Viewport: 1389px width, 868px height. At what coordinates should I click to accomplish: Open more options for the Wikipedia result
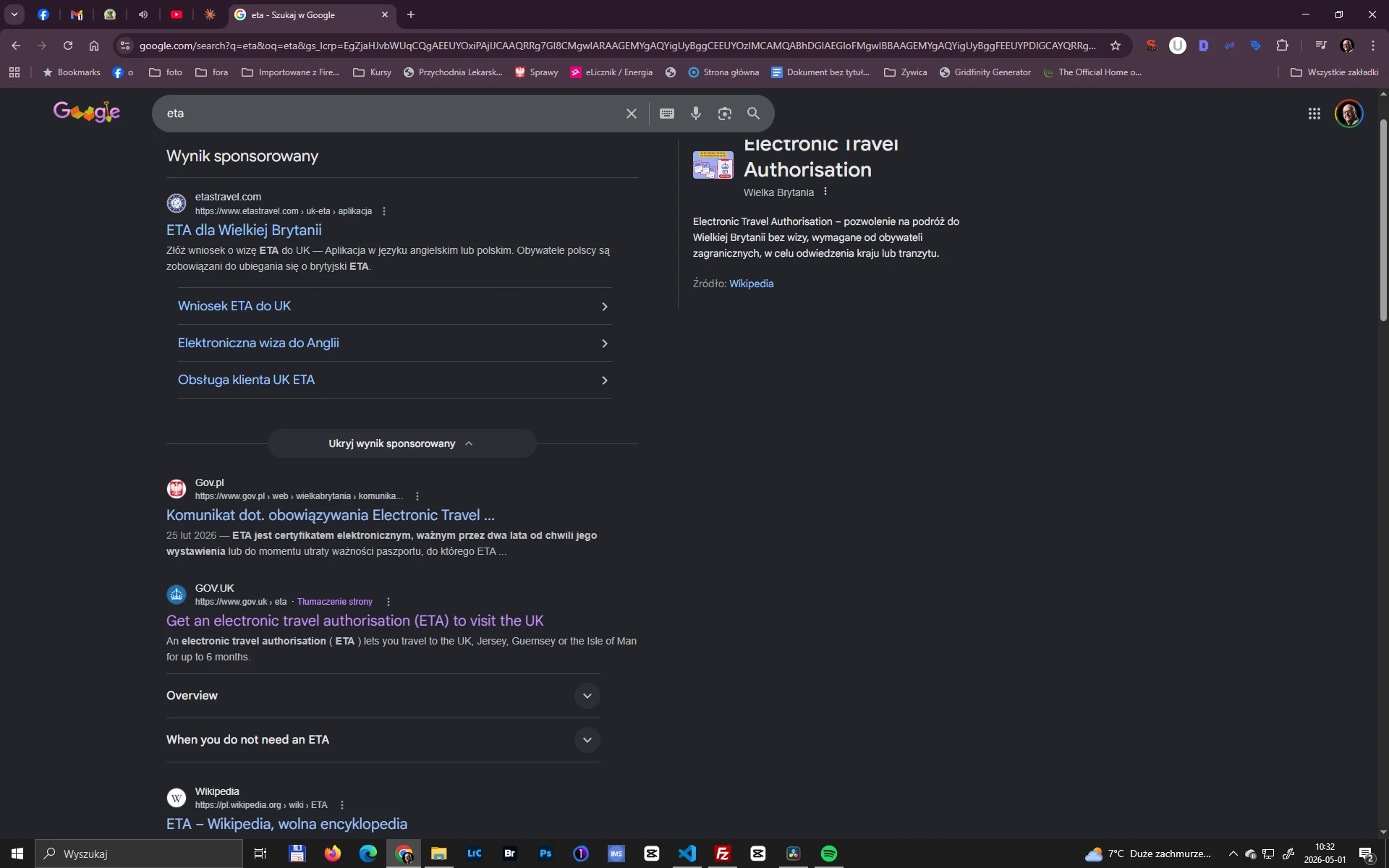(x=342, y=805)
